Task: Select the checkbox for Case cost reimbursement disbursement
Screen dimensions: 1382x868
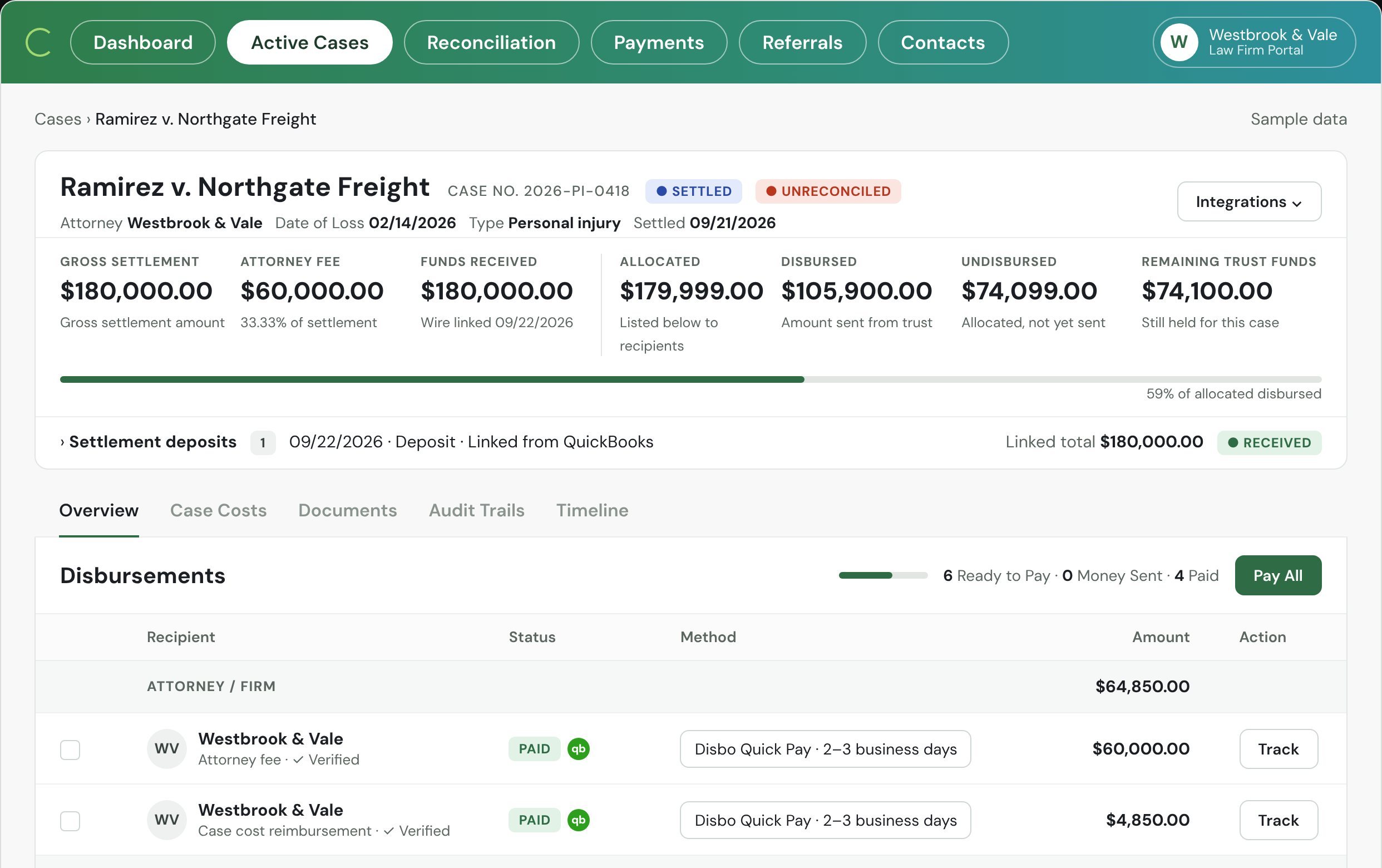Action: coord(70,821)
